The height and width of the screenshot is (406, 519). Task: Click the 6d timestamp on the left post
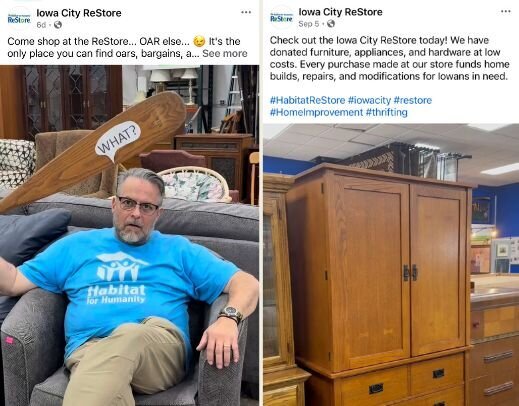click(x=41, y=25)
